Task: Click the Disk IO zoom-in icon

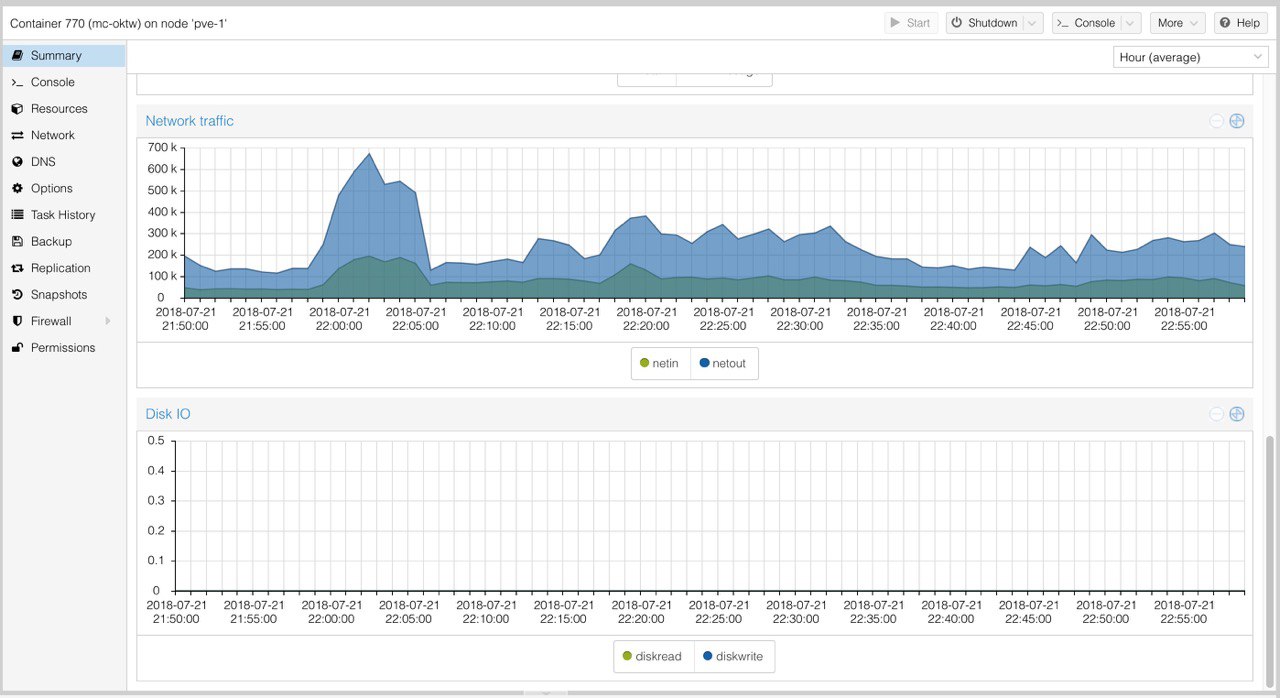Action: pos(1236,414)
